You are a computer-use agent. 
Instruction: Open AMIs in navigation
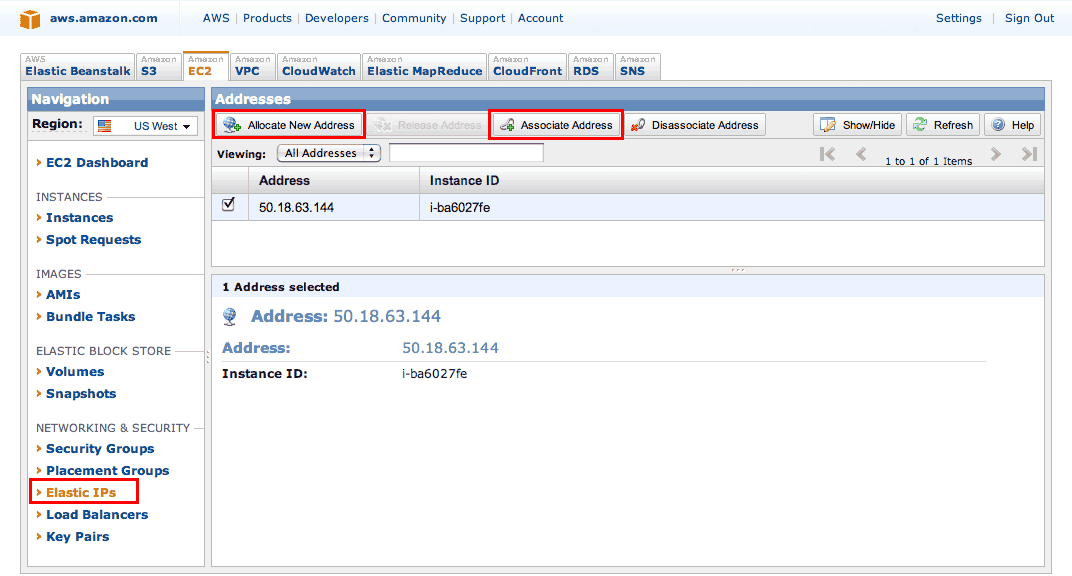coord(63,294)
